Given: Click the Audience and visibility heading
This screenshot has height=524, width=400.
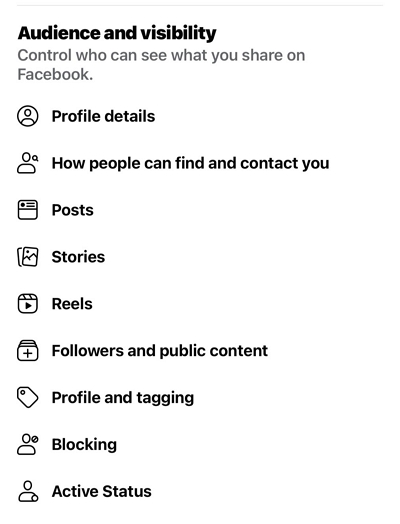Looking at the screenshot, I should point(117,33).
